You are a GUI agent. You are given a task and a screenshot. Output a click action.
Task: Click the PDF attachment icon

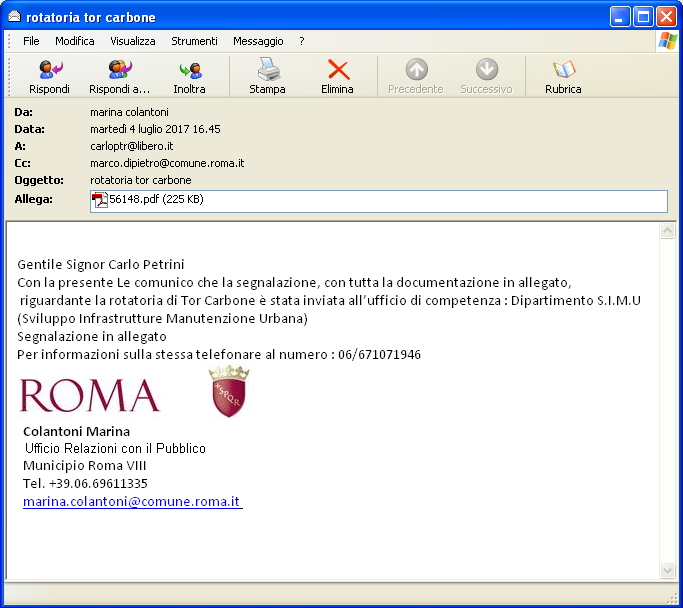pyautogui.click(x=100, y=200)
